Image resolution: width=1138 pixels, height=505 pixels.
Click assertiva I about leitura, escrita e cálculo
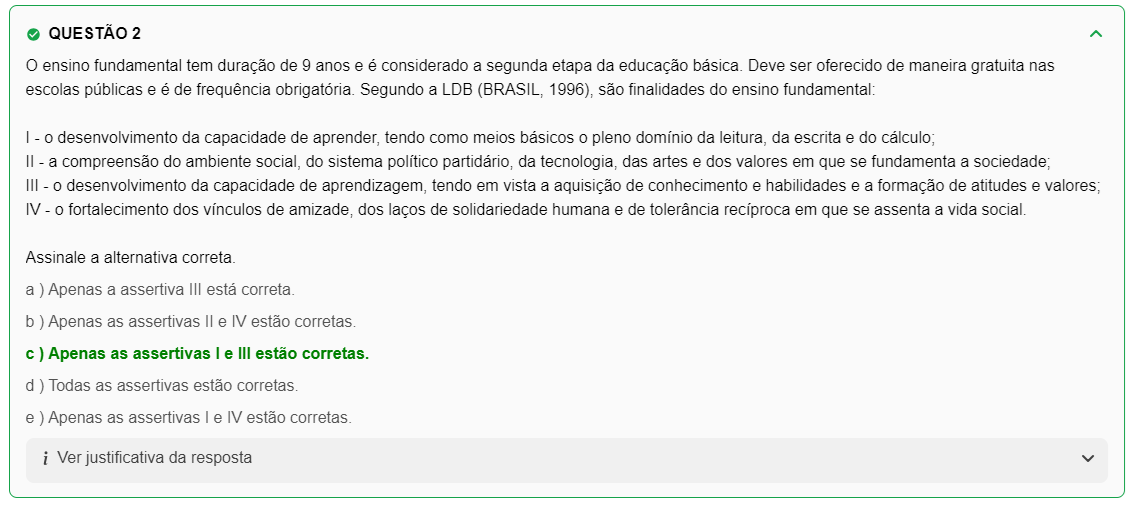480,137
